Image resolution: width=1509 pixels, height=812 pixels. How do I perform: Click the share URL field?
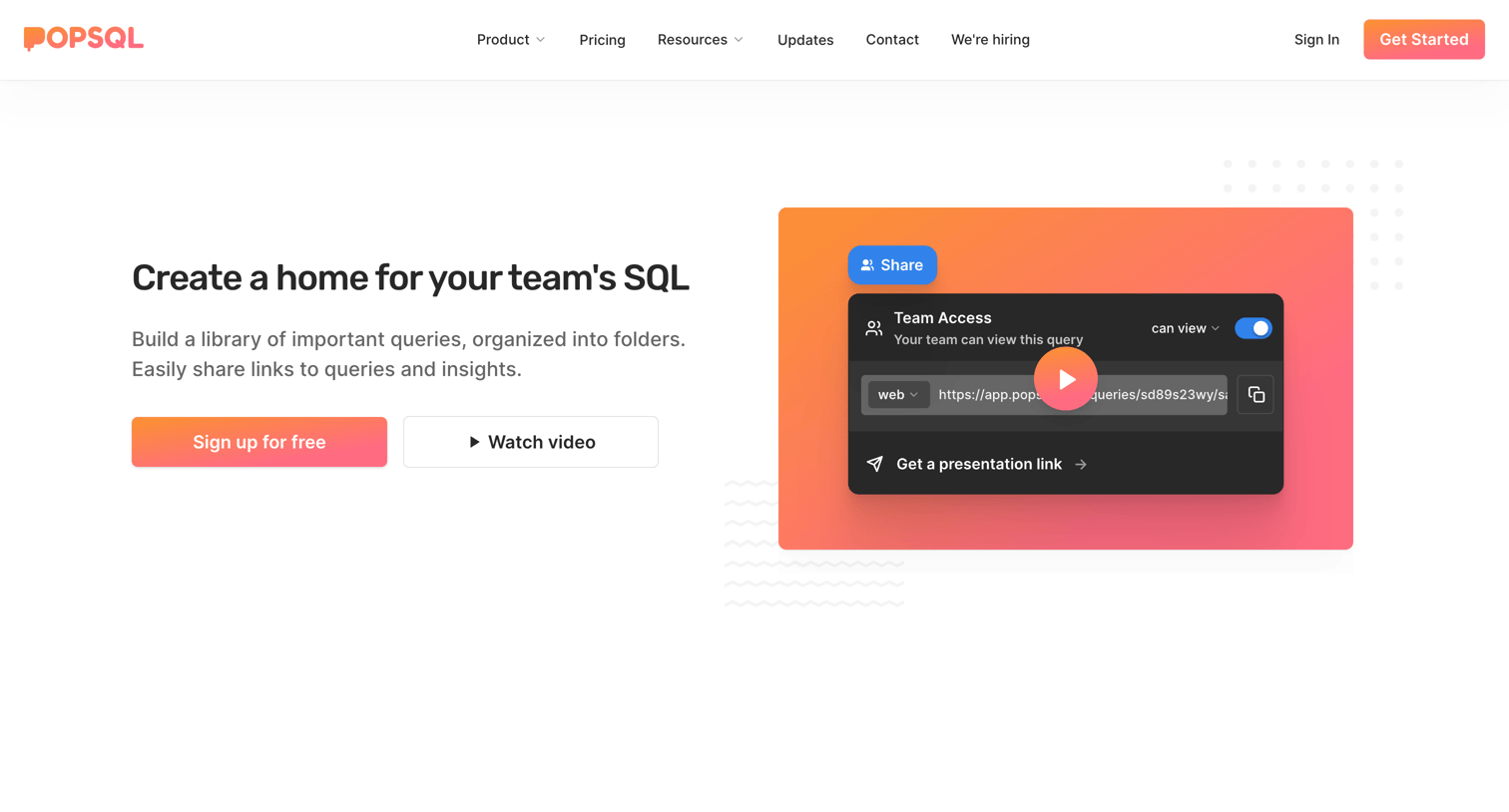tap(1044, 395)
